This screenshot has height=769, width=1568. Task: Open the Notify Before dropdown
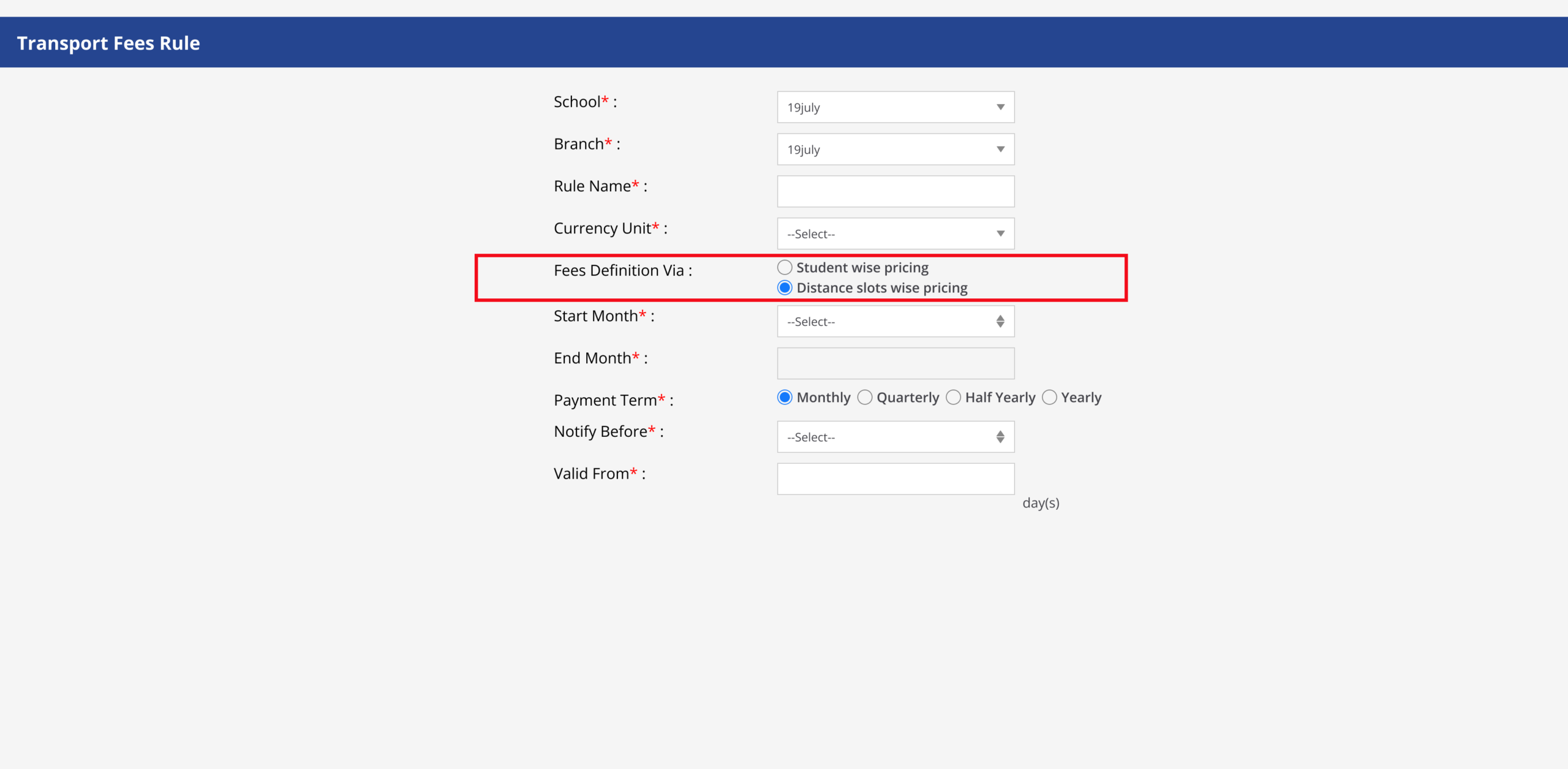pos(894,437)
